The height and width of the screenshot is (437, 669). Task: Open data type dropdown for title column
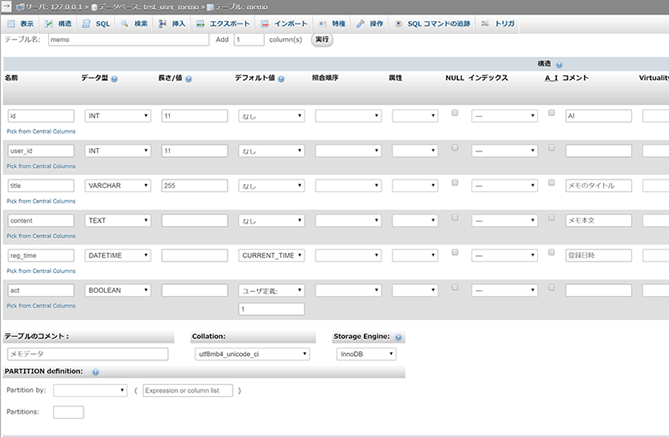(x=118, y=186)
